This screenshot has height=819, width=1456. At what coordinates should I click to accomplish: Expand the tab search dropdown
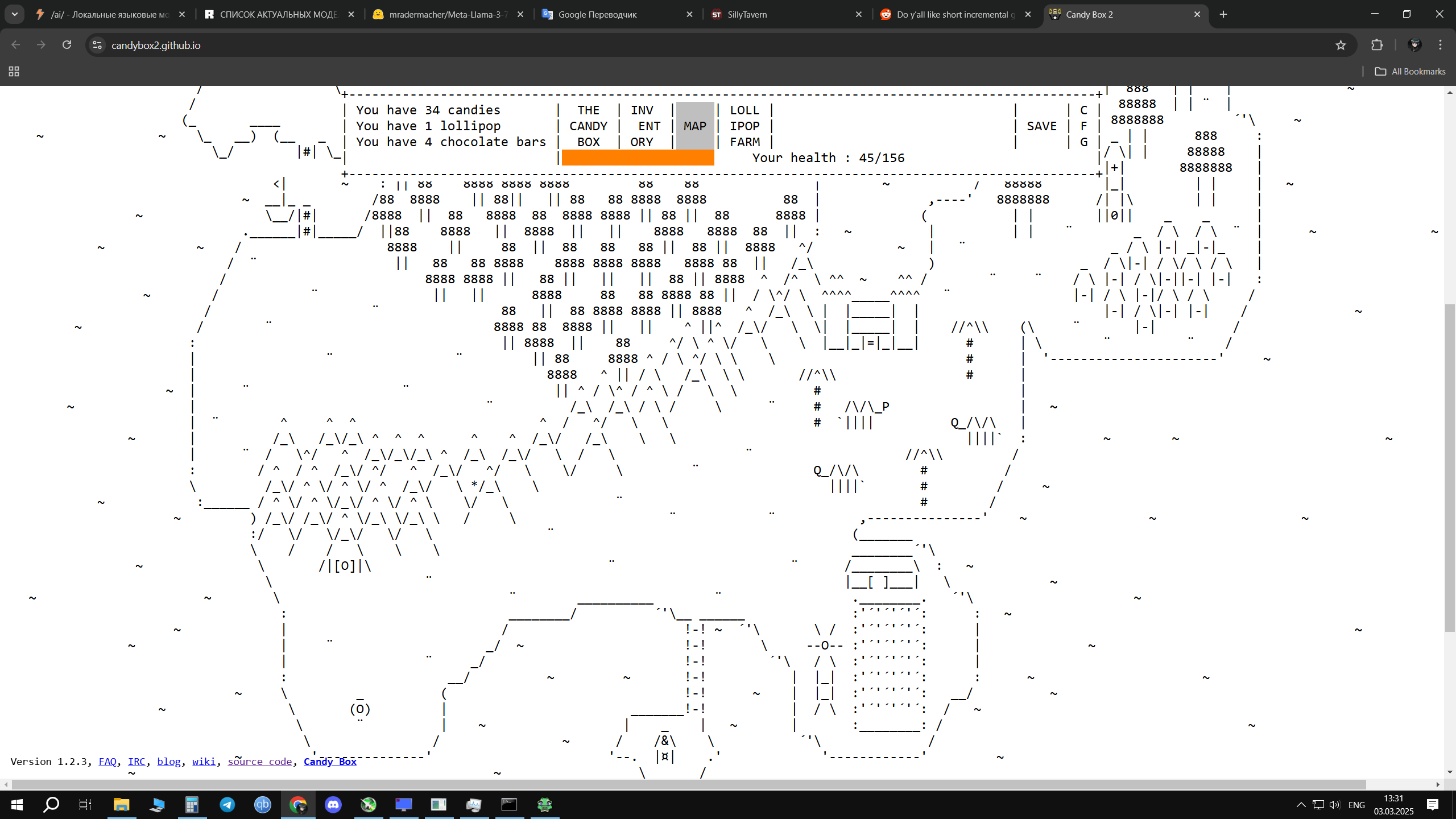[x=15, y=14]
